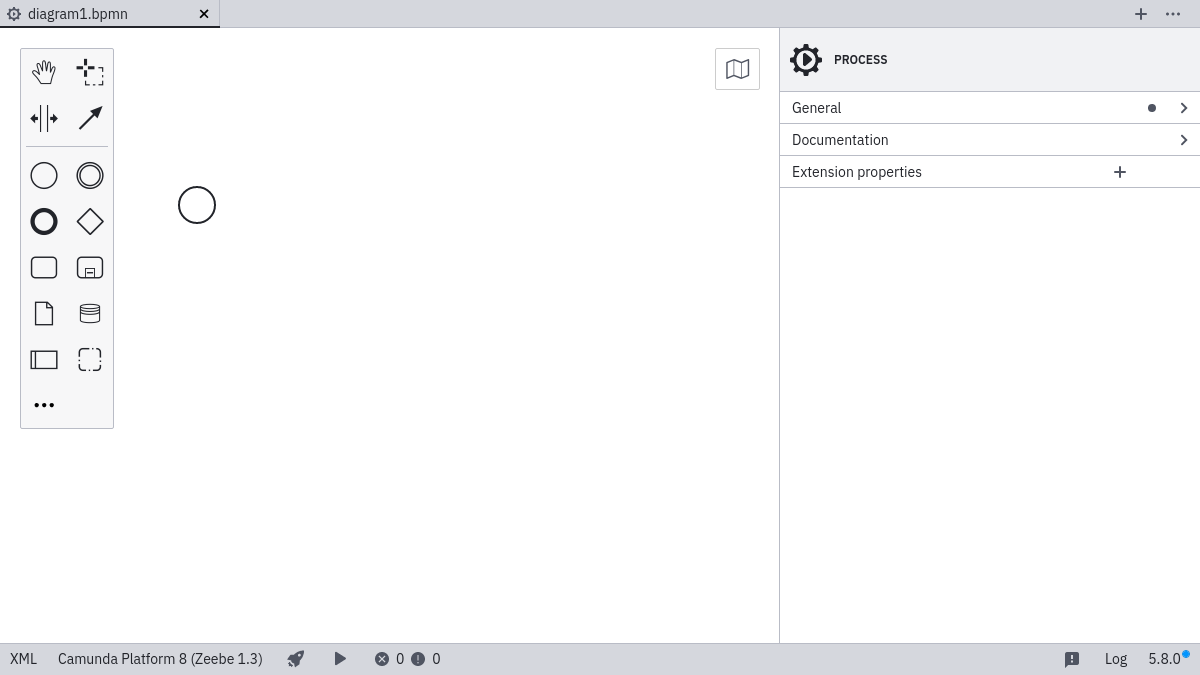Select the lasso tool
This screenshot has height=675, width=1200.
[90, 72]
